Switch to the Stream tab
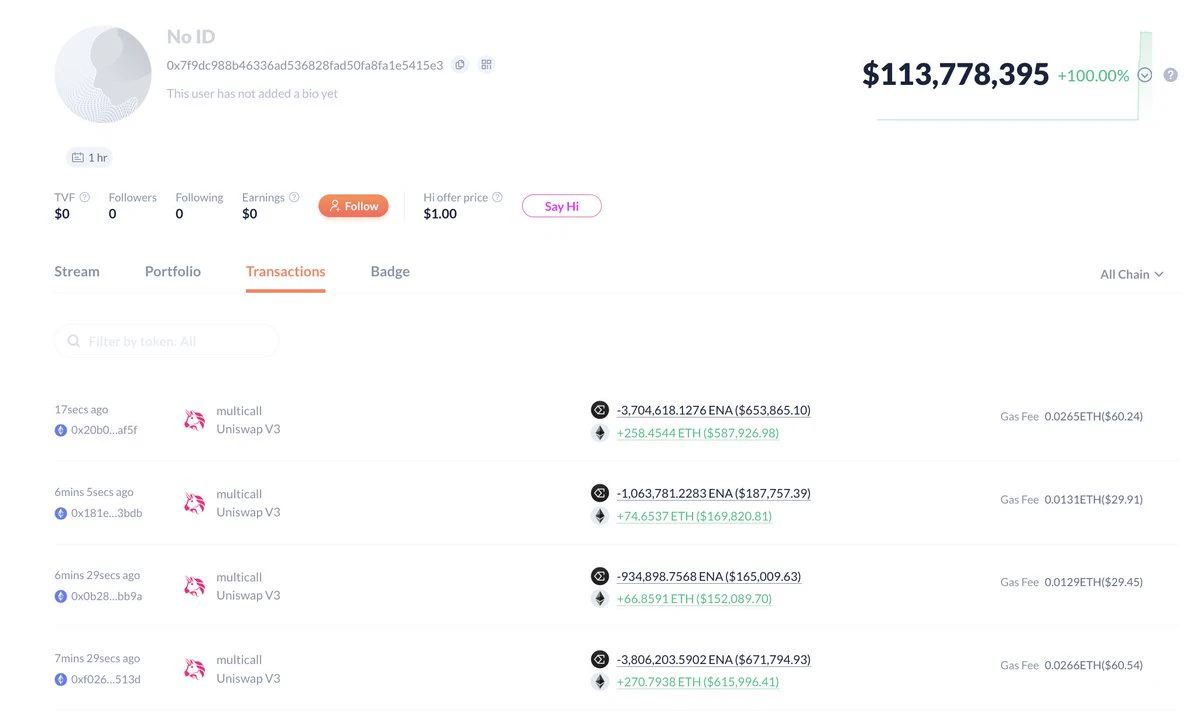 coord(77,272)
